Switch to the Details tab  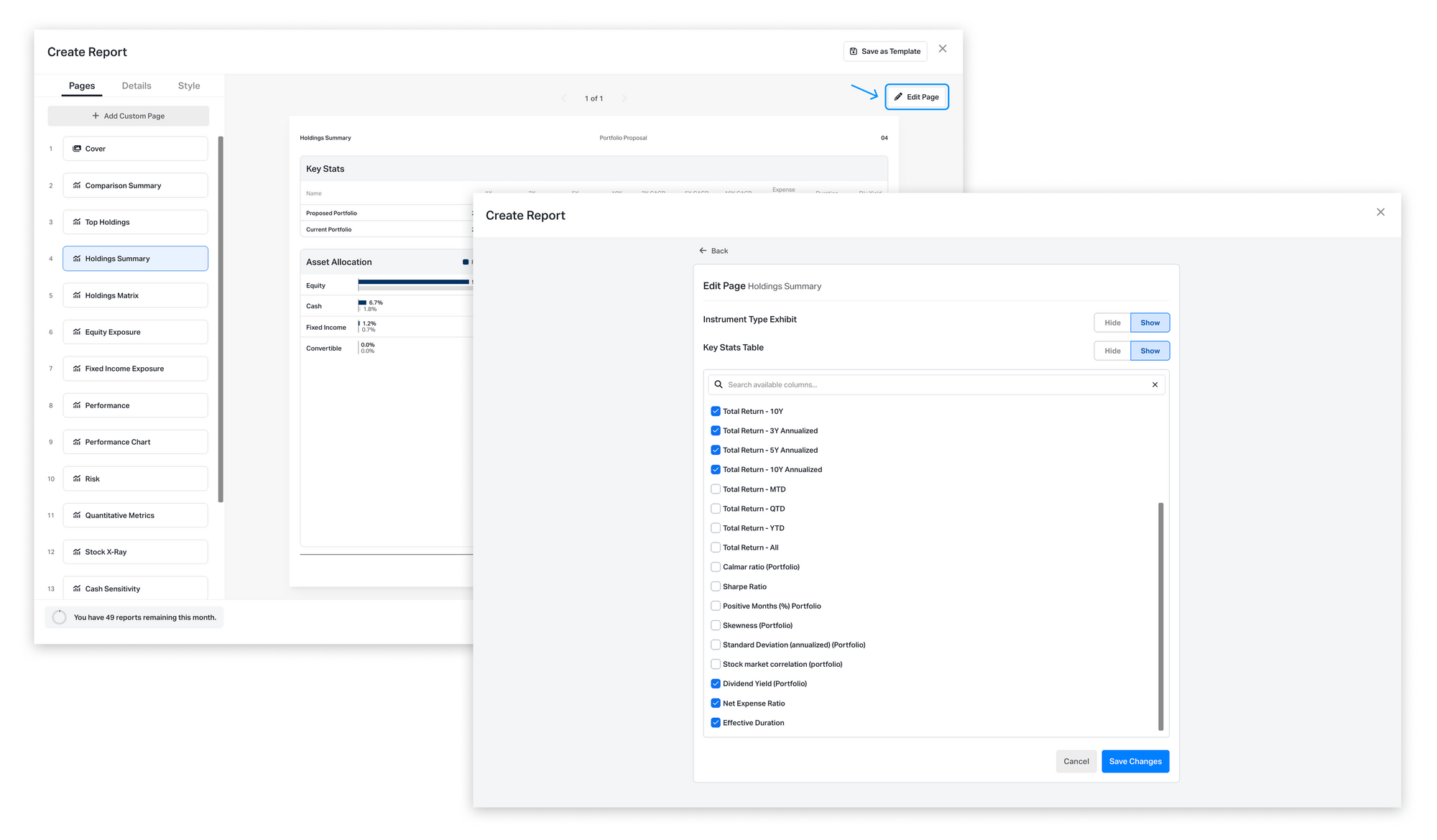coord(137,86)
